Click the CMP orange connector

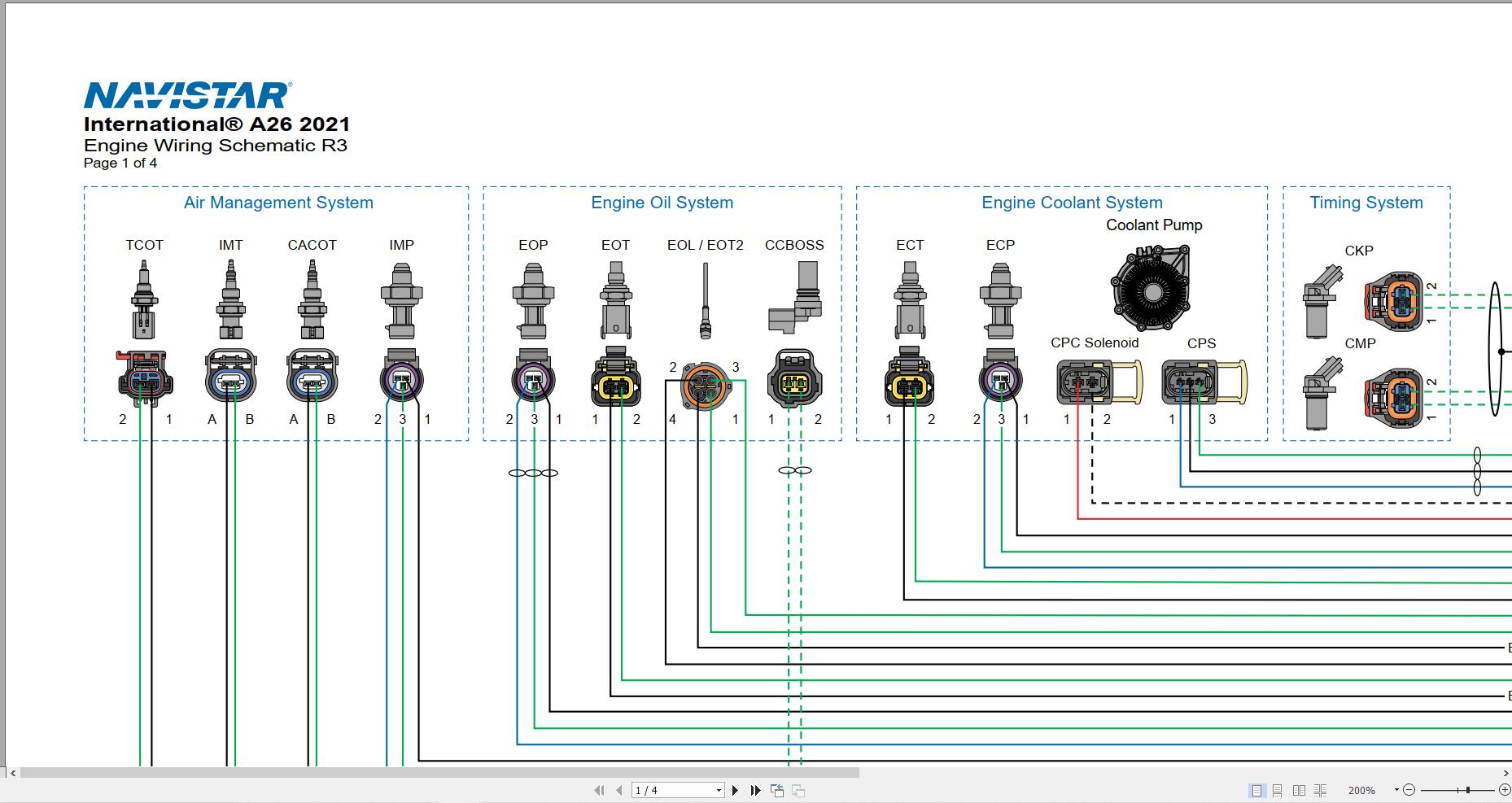point(1394,398)
